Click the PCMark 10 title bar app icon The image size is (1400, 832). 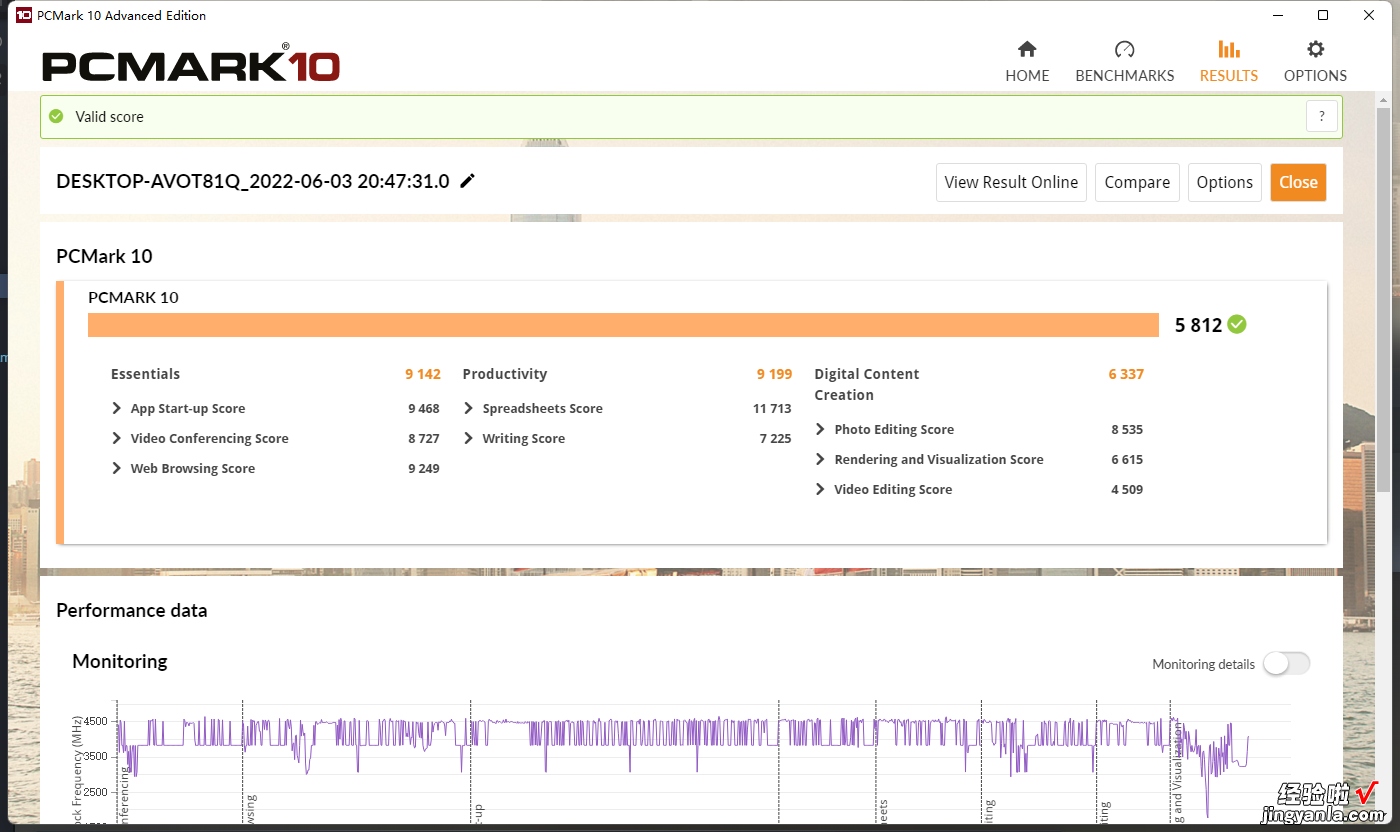23,15
